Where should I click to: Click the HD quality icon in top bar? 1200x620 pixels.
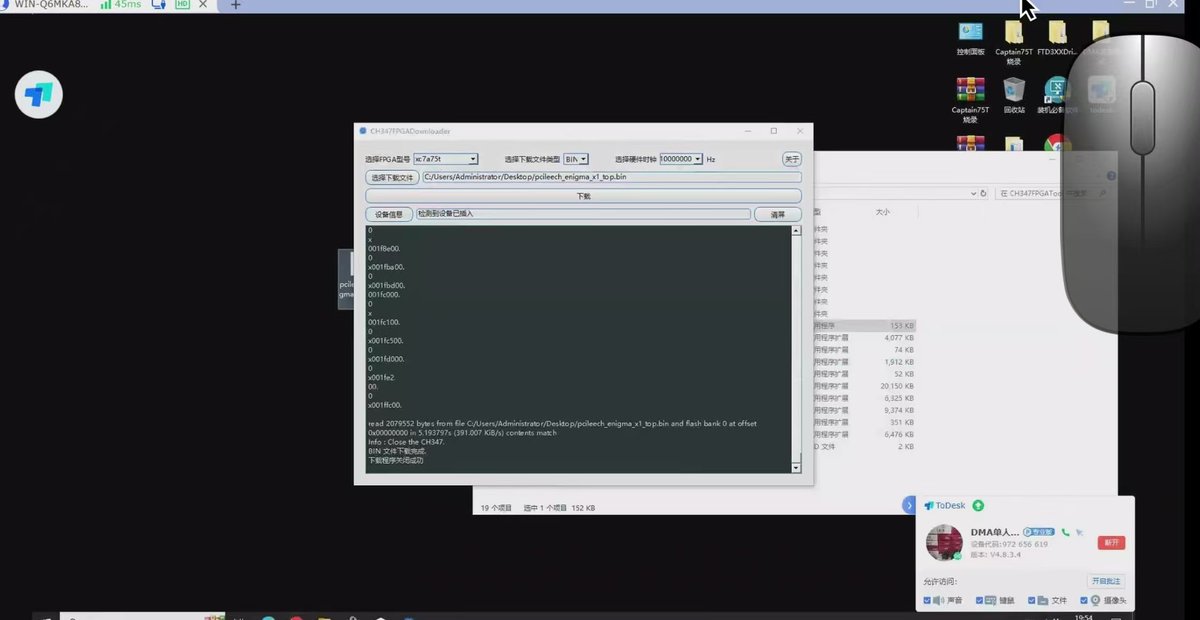[x=181, y=5]
